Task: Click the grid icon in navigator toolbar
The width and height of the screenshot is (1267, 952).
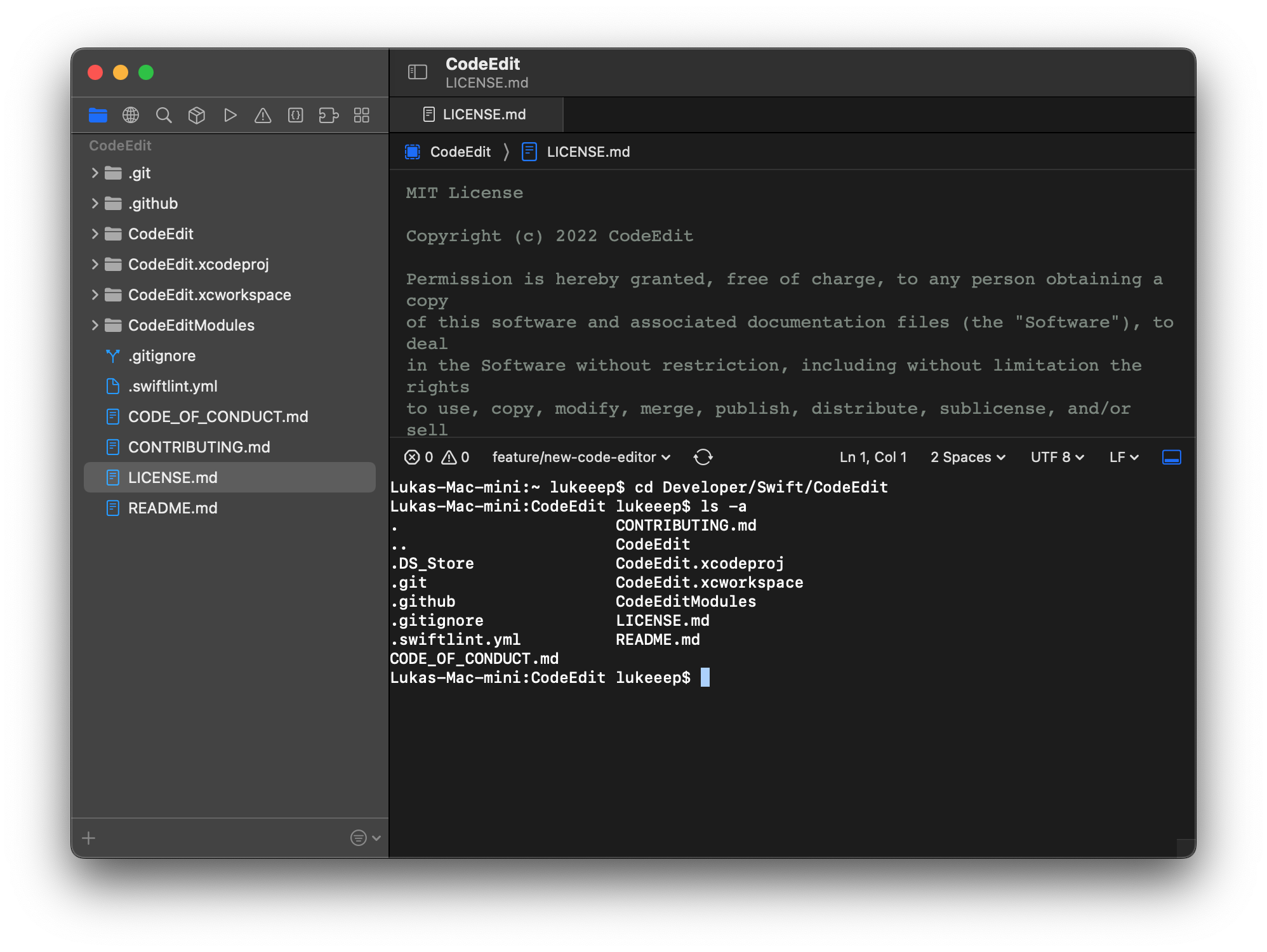Action: 362,115
